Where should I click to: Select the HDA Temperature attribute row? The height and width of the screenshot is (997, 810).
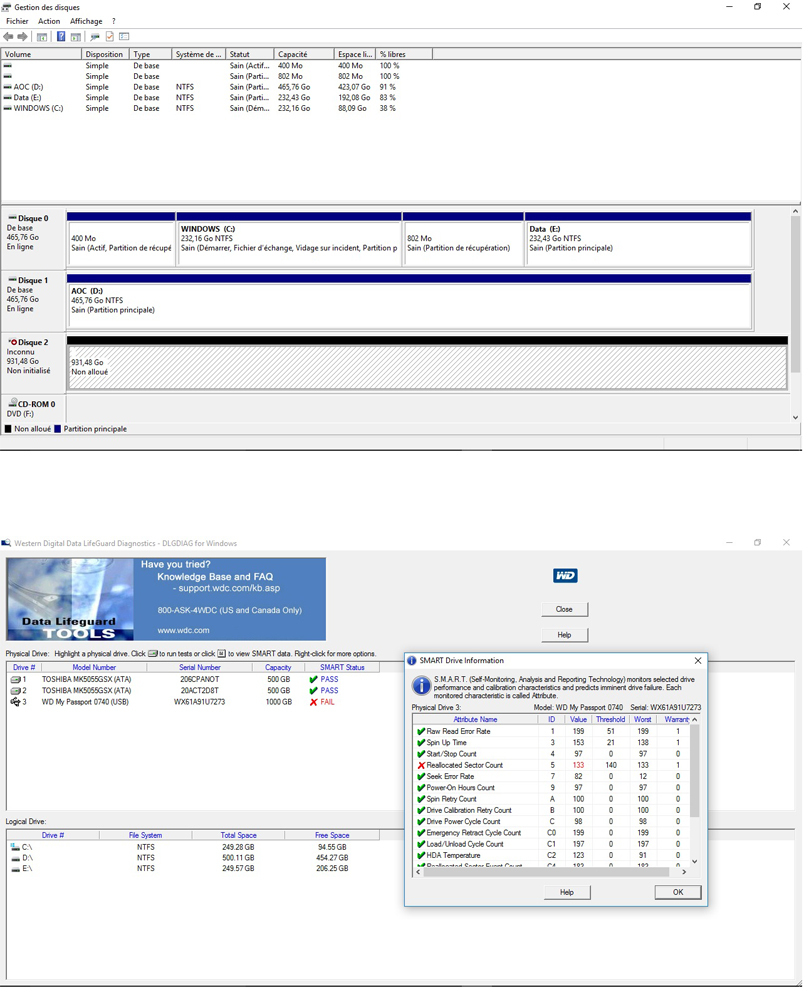point(551,856)
